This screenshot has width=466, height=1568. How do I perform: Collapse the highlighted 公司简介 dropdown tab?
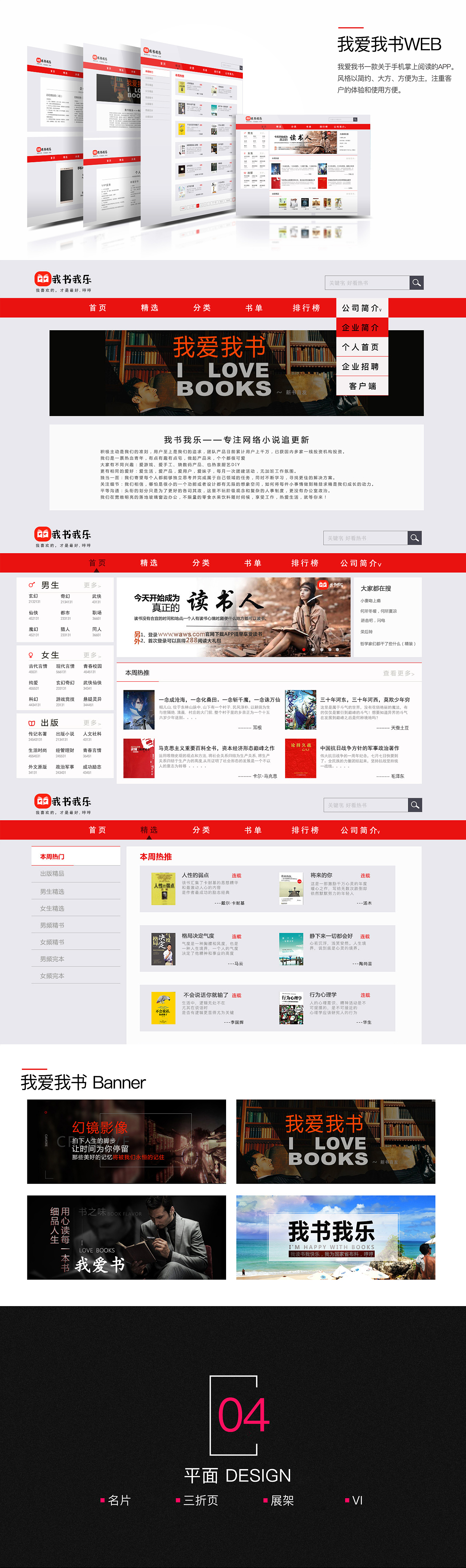[x=362, y=308]
